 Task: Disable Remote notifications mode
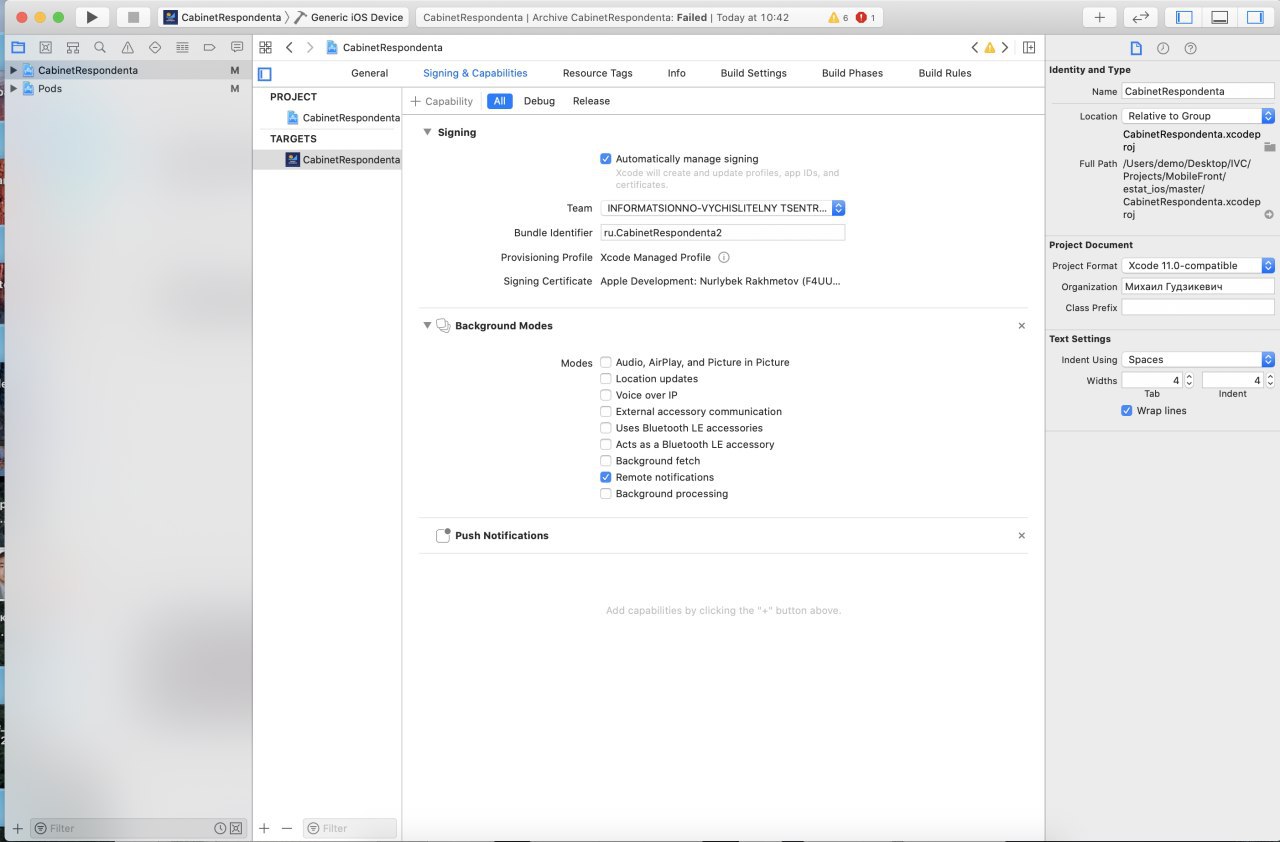coord(605,477)
